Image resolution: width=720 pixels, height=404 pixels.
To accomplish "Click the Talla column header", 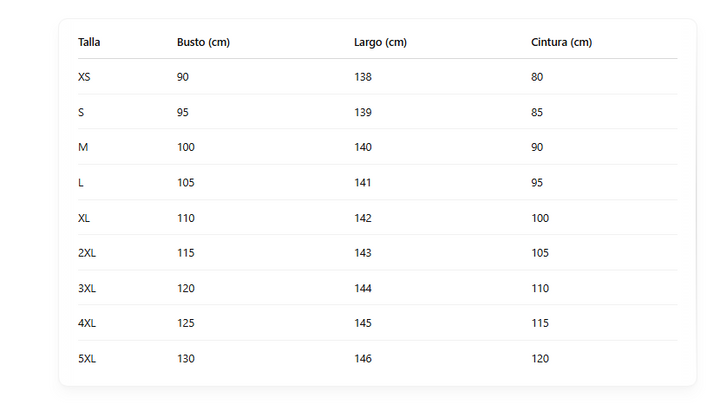I will (89, 42).
